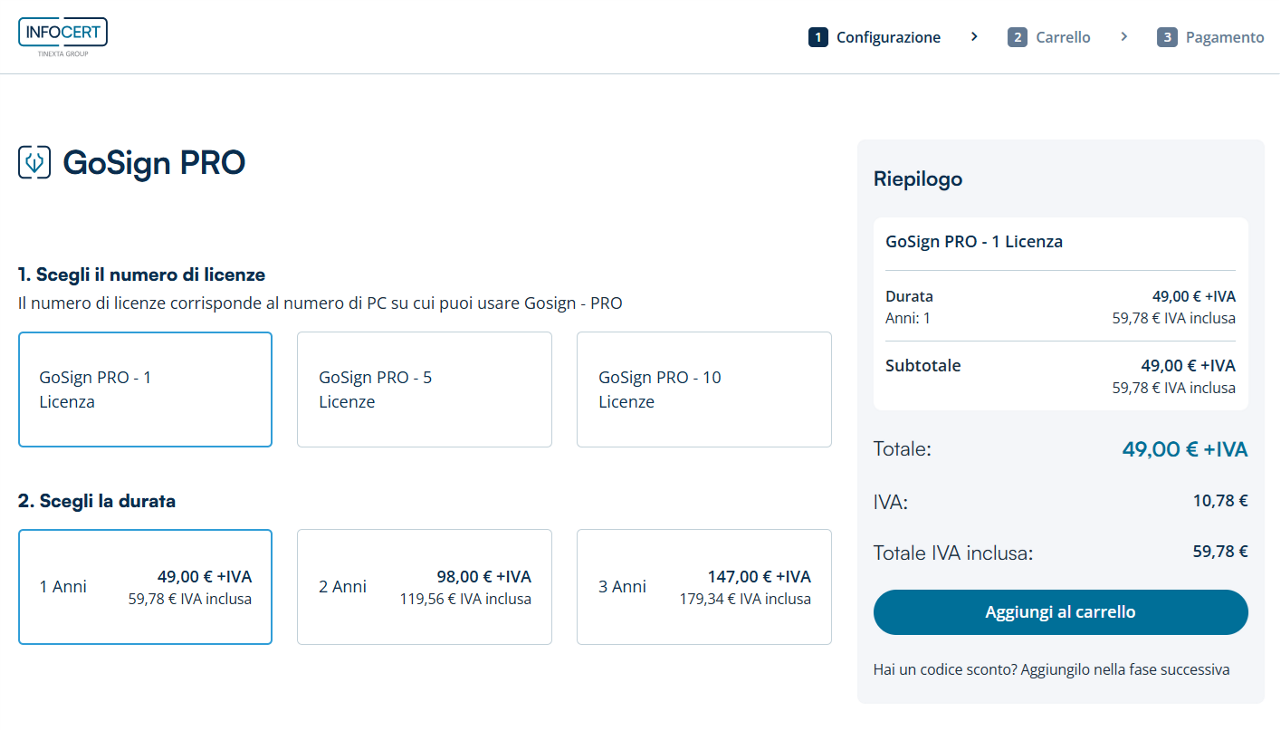Image resolution: width=1280 pixels, height=730 pixels.
Task: Click the Riepilogo summary heading
Action: (x=918, y=179)
